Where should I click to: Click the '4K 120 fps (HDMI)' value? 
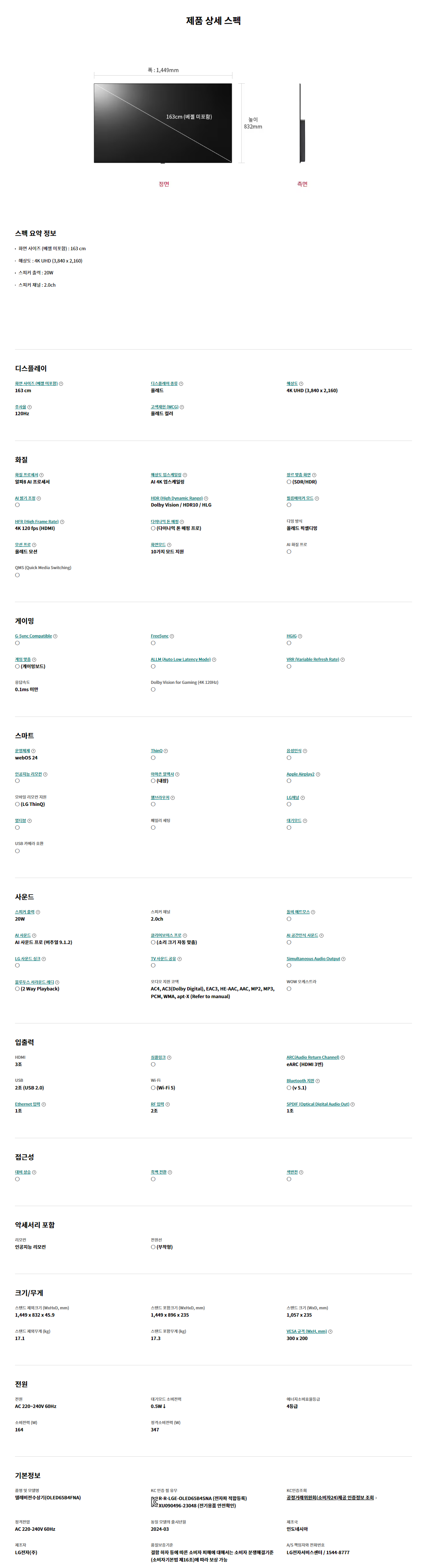point(35,528)
